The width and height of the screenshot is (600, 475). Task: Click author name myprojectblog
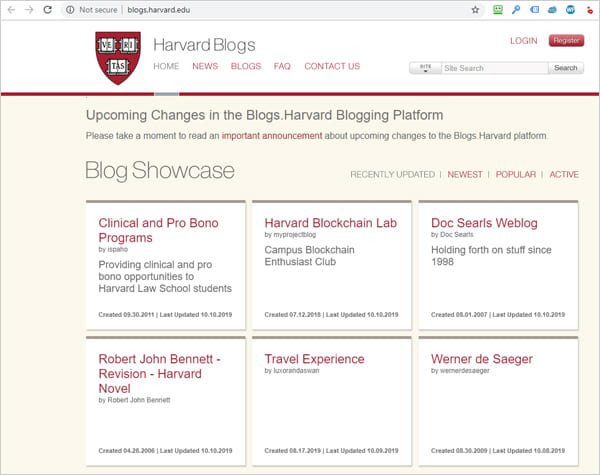click(295, 235)
